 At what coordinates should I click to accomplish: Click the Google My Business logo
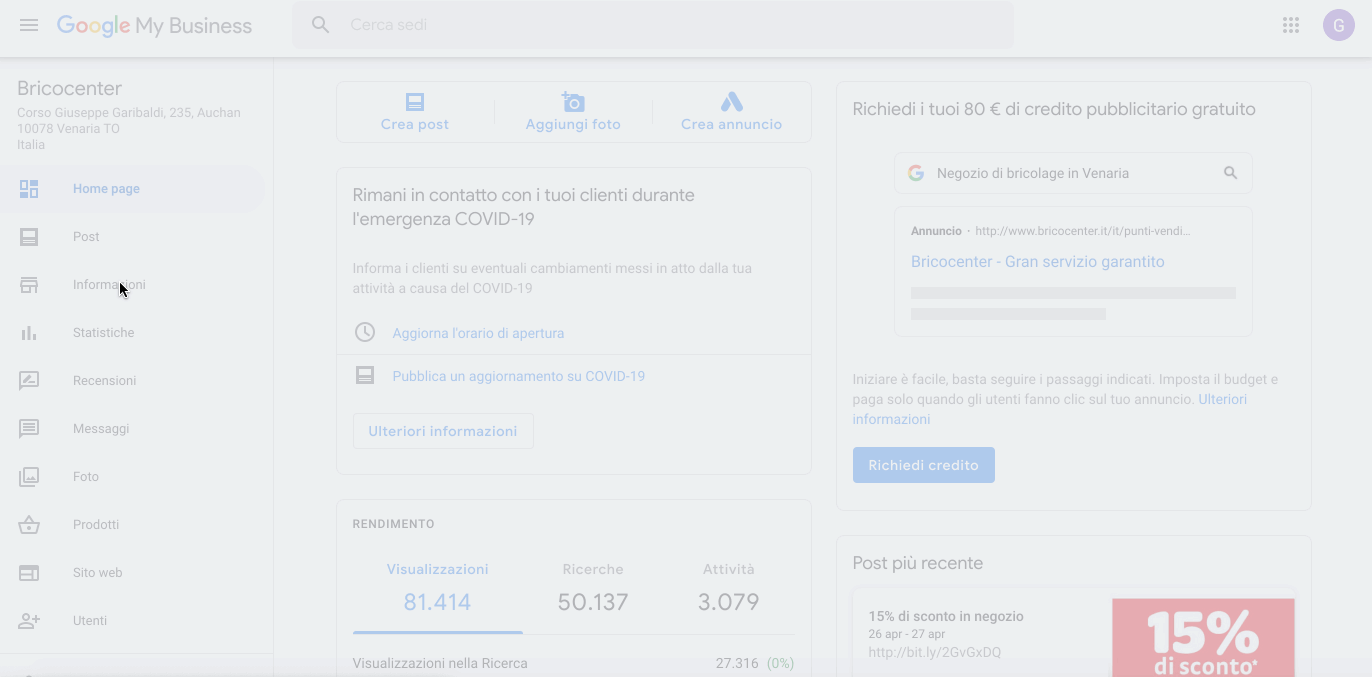pos(154,25)
